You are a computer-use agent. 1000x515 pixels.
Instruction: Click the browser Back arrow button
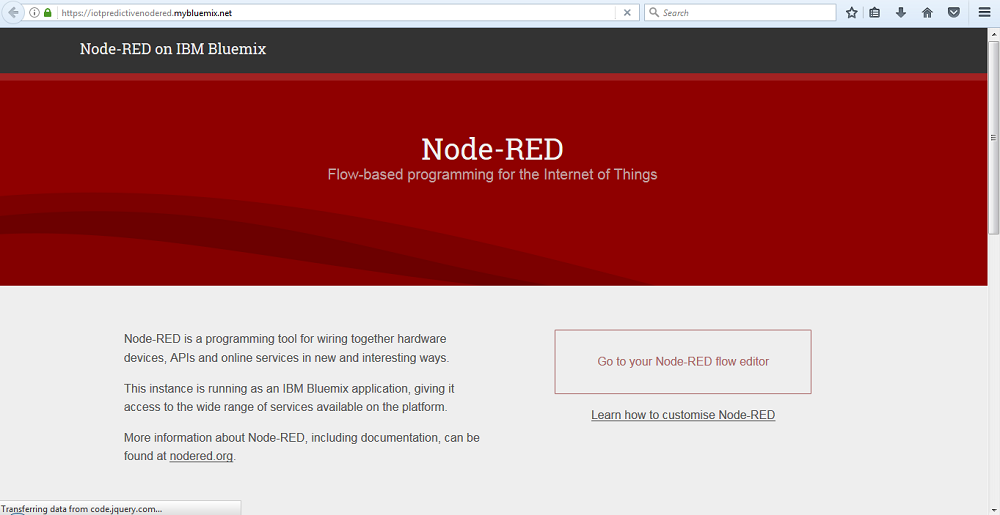pos(13,12)
